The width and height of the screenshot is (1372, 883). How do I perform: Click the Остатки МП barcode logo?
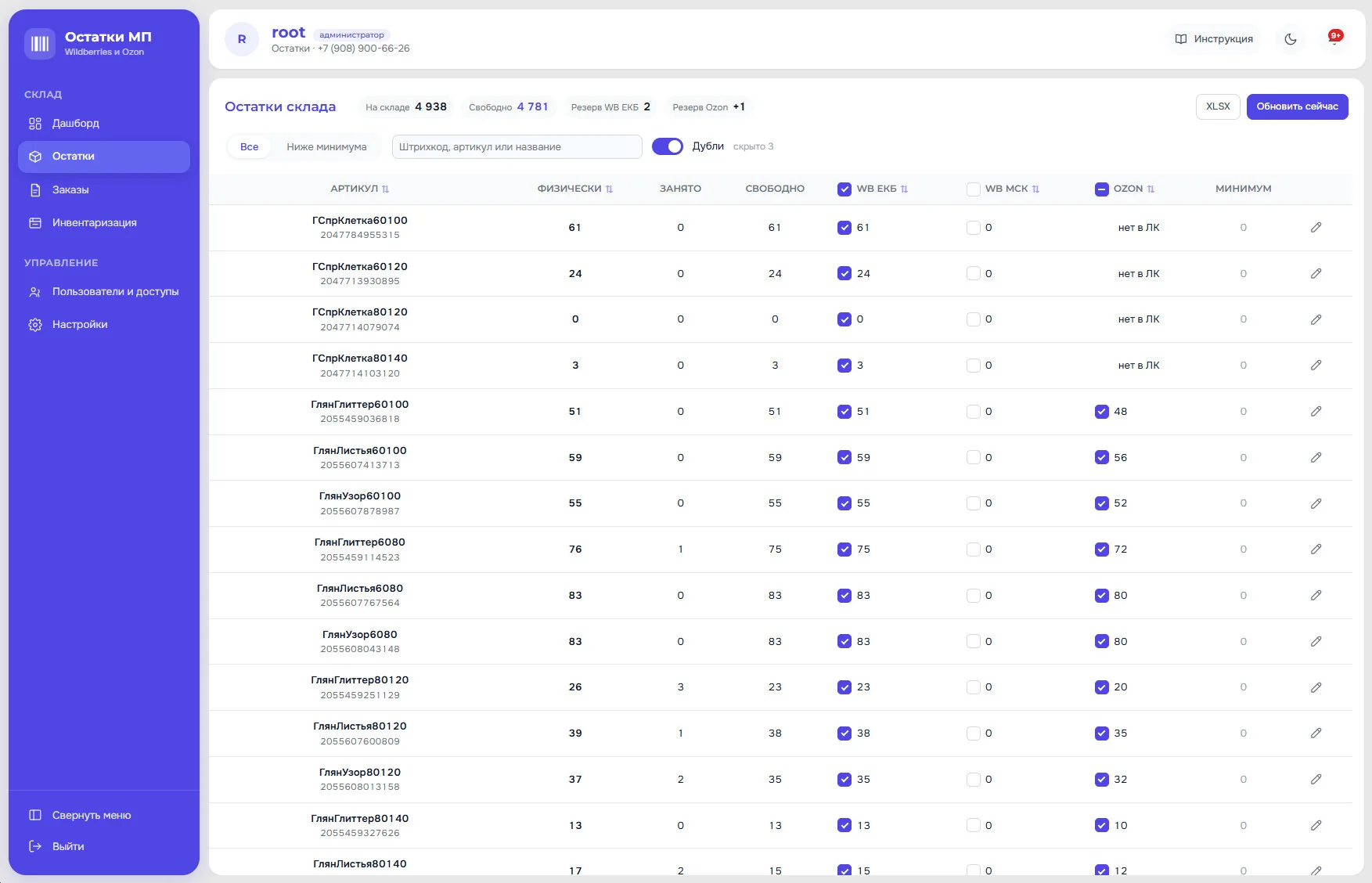40,44
